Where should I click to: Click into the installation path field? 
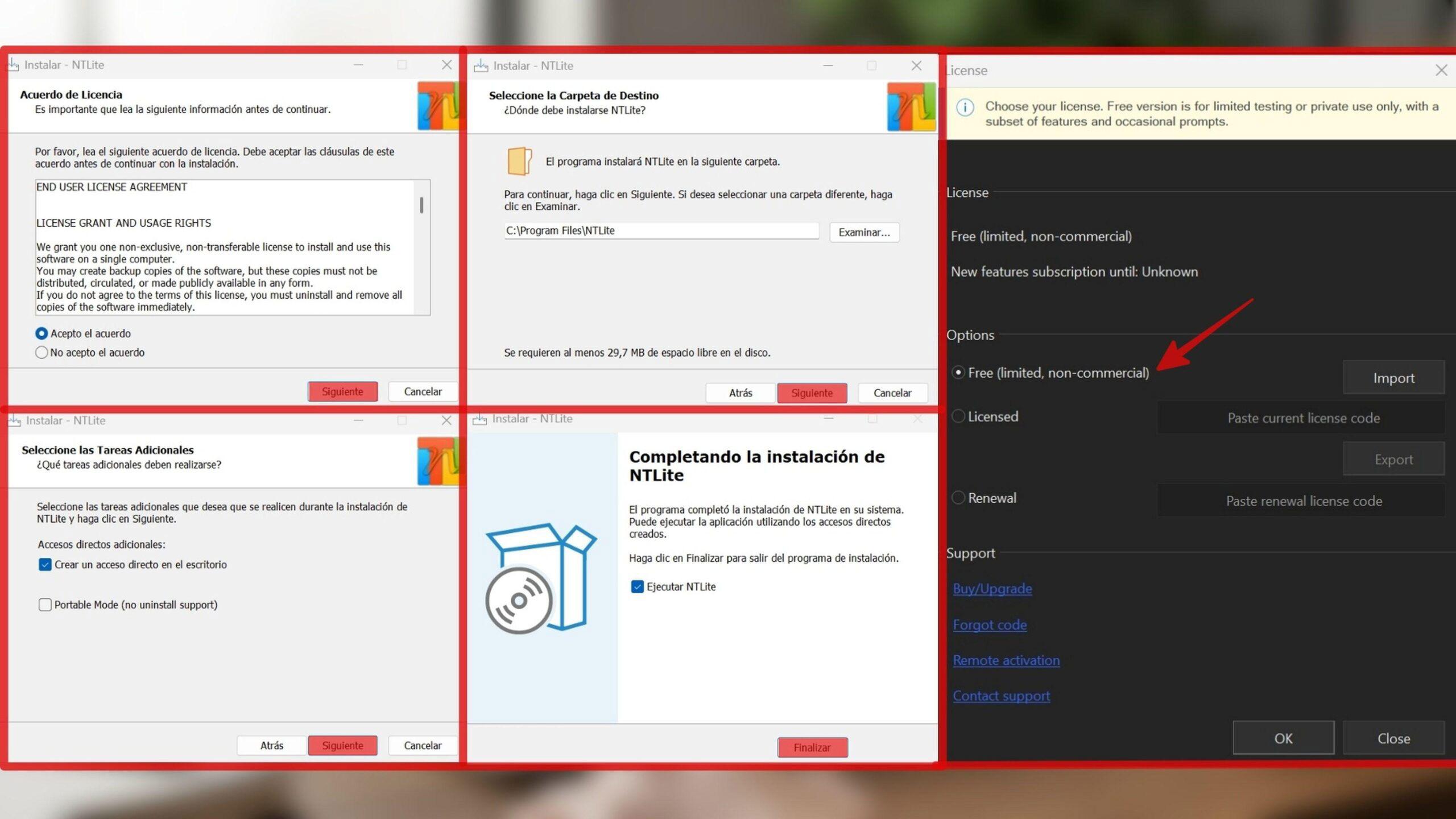point(660,231)
